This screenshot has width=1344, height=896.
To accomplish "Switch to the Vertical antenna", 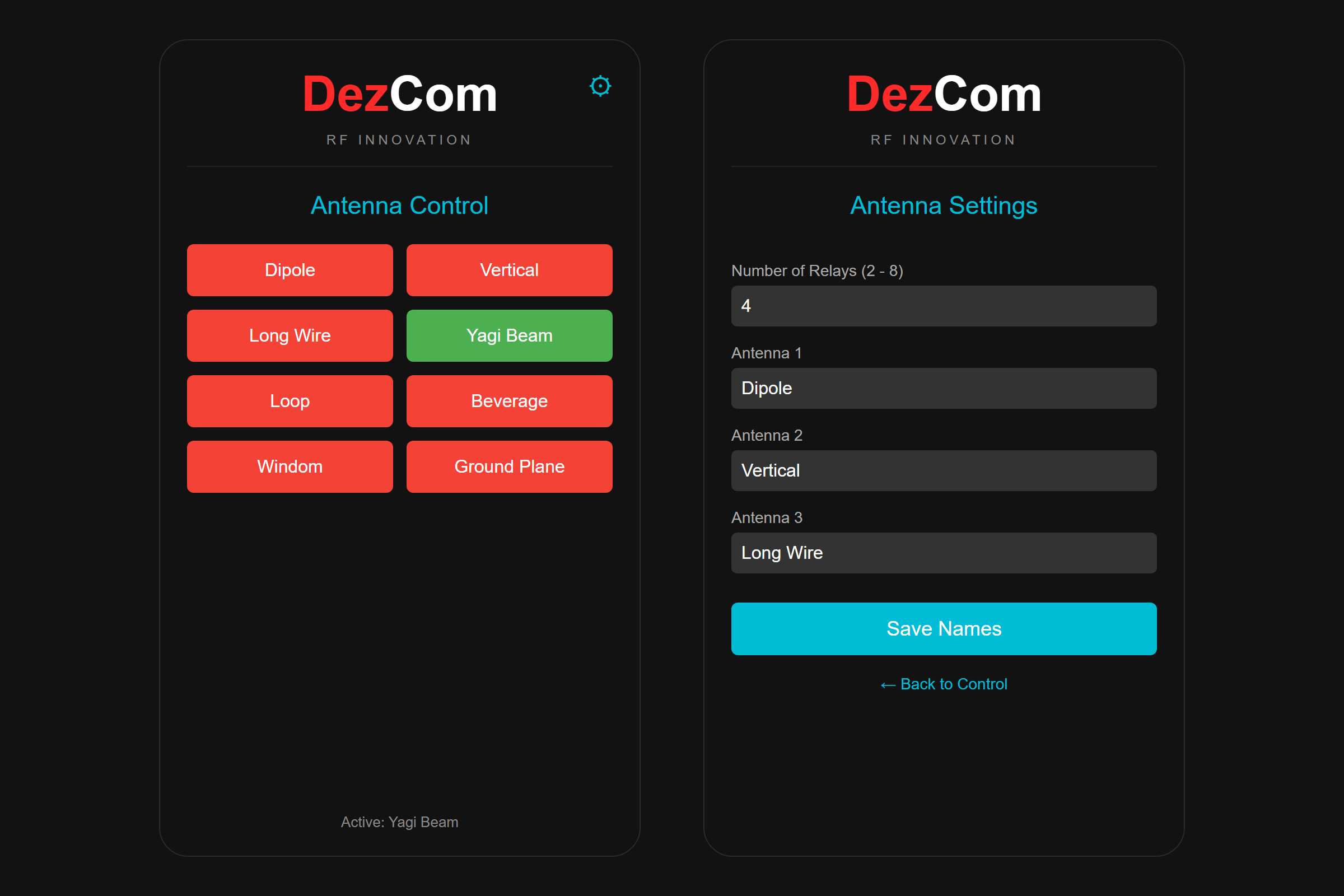I will pyautogui.click(x=509, y=270).
